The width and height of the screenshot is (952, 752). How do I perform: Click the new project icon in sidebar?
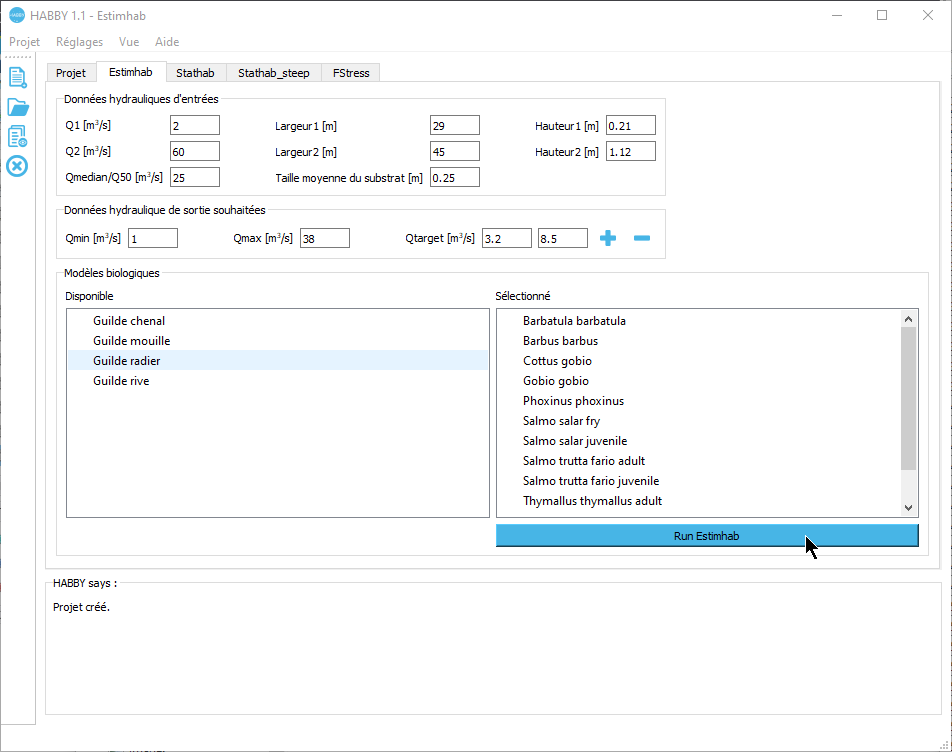tap(17, 77)
